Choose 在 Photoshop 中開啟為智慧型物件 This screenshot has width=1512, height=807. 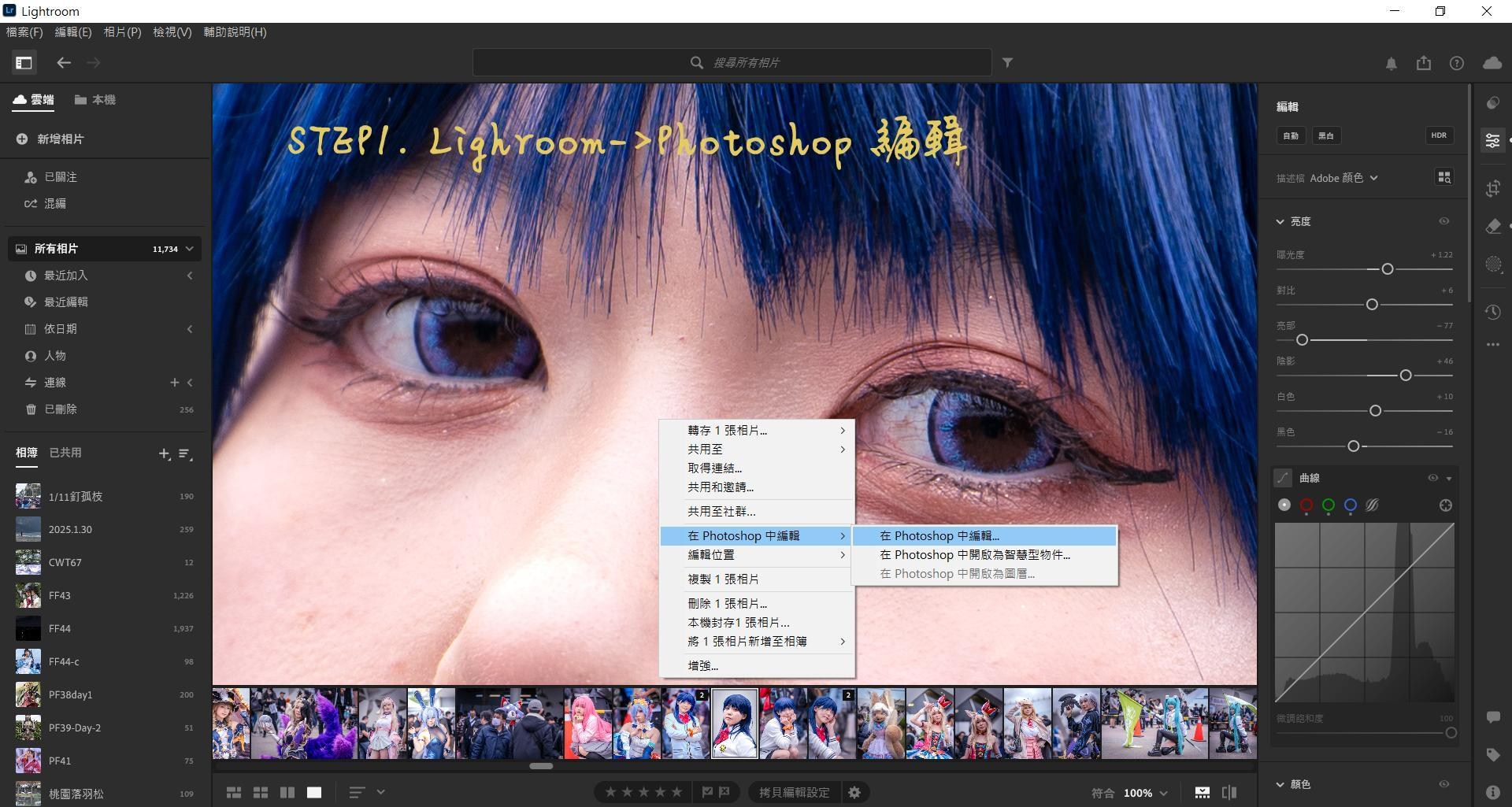(x=974, y=555)
